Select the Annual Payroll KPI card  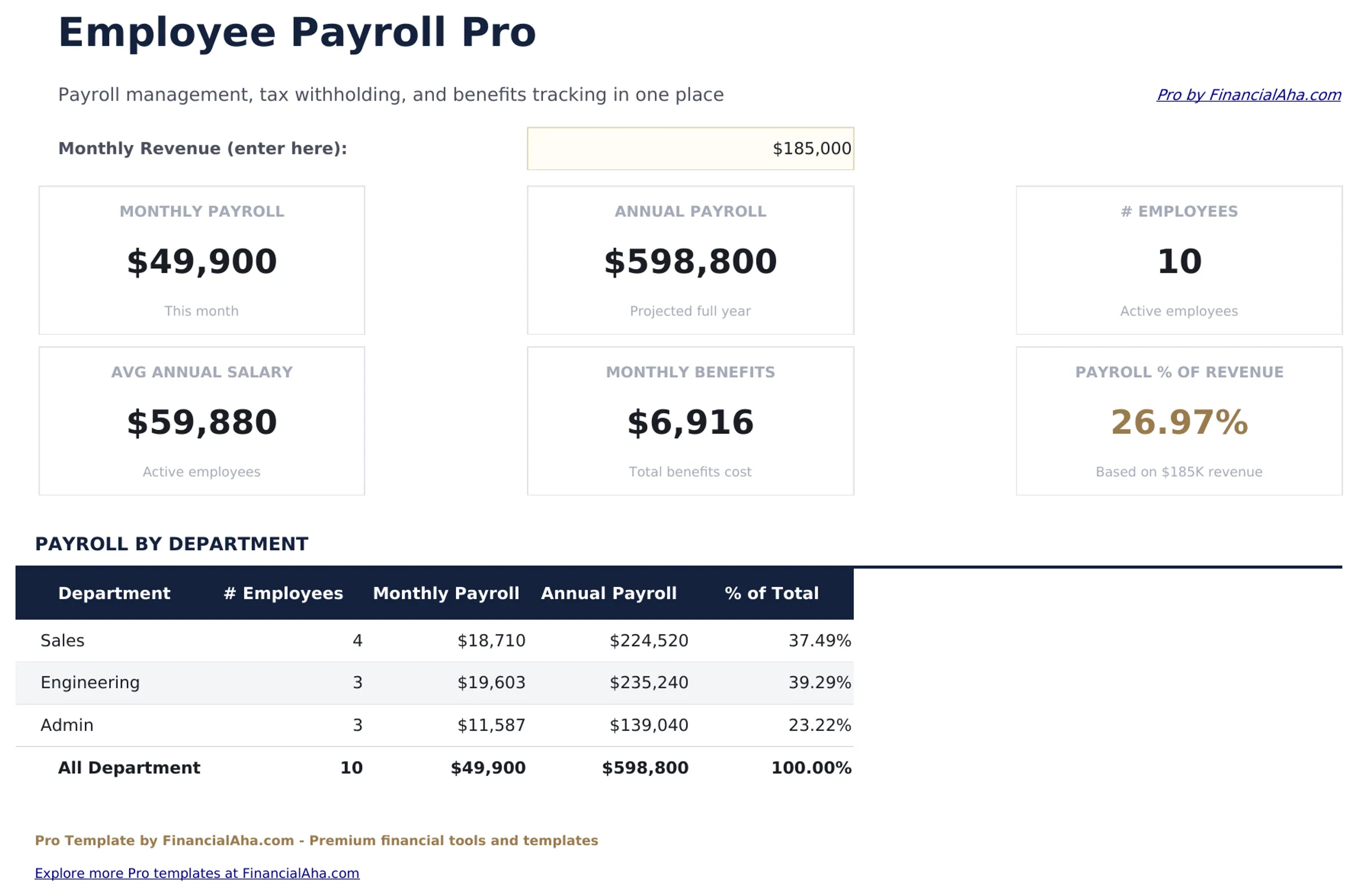click(689, 261)
